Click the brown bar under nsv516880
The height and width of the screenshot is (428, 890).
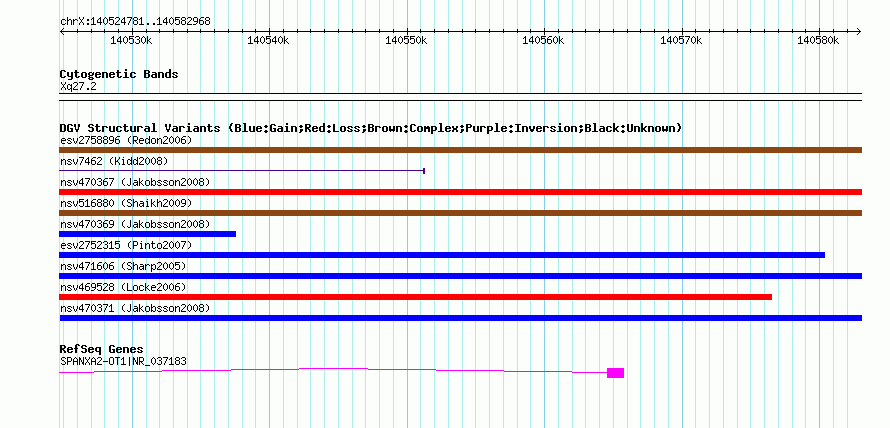pos(460,213)
